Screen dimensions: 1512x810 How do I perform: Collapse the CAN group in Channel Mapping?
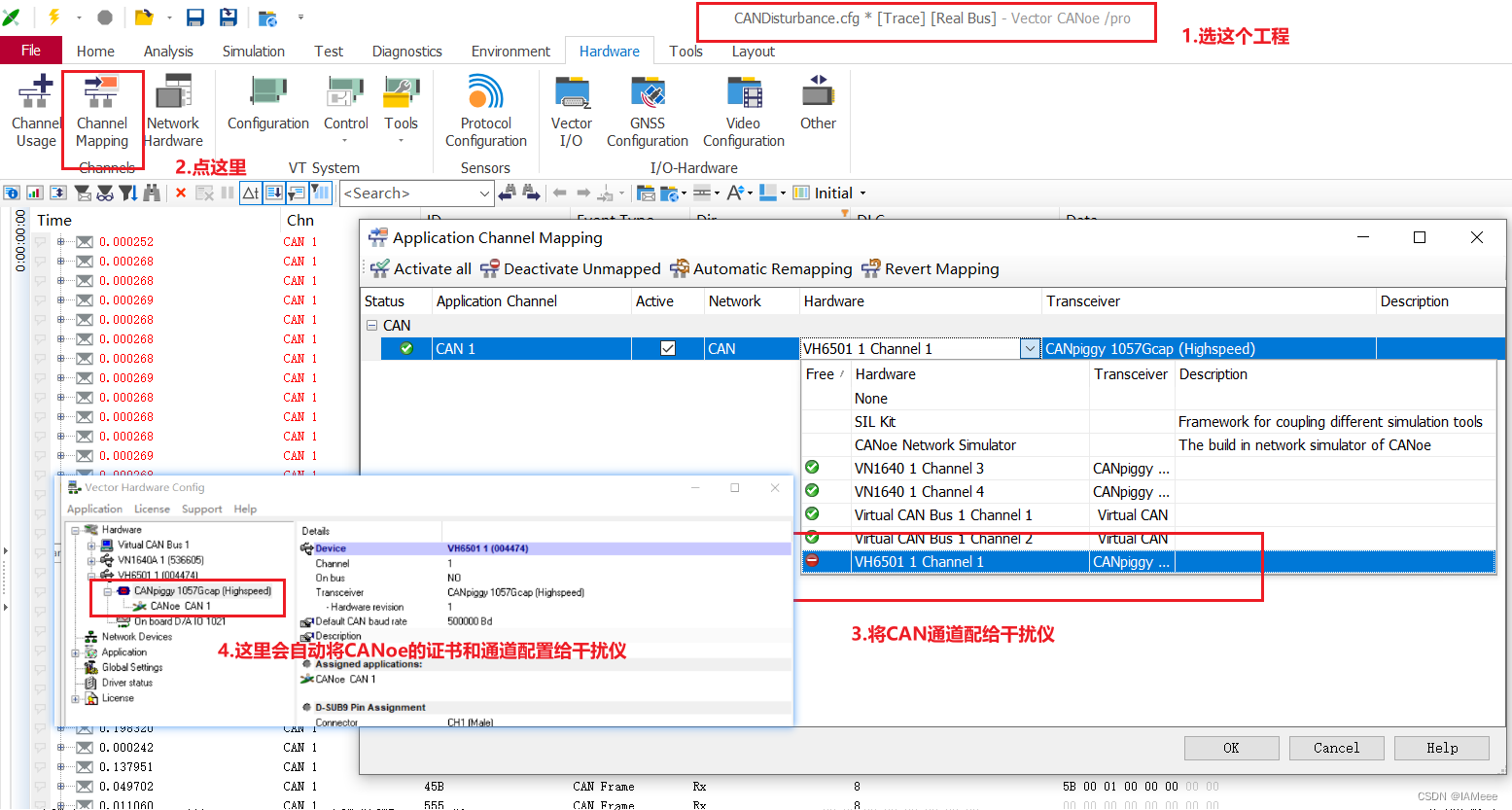click(x=371, y=326)
